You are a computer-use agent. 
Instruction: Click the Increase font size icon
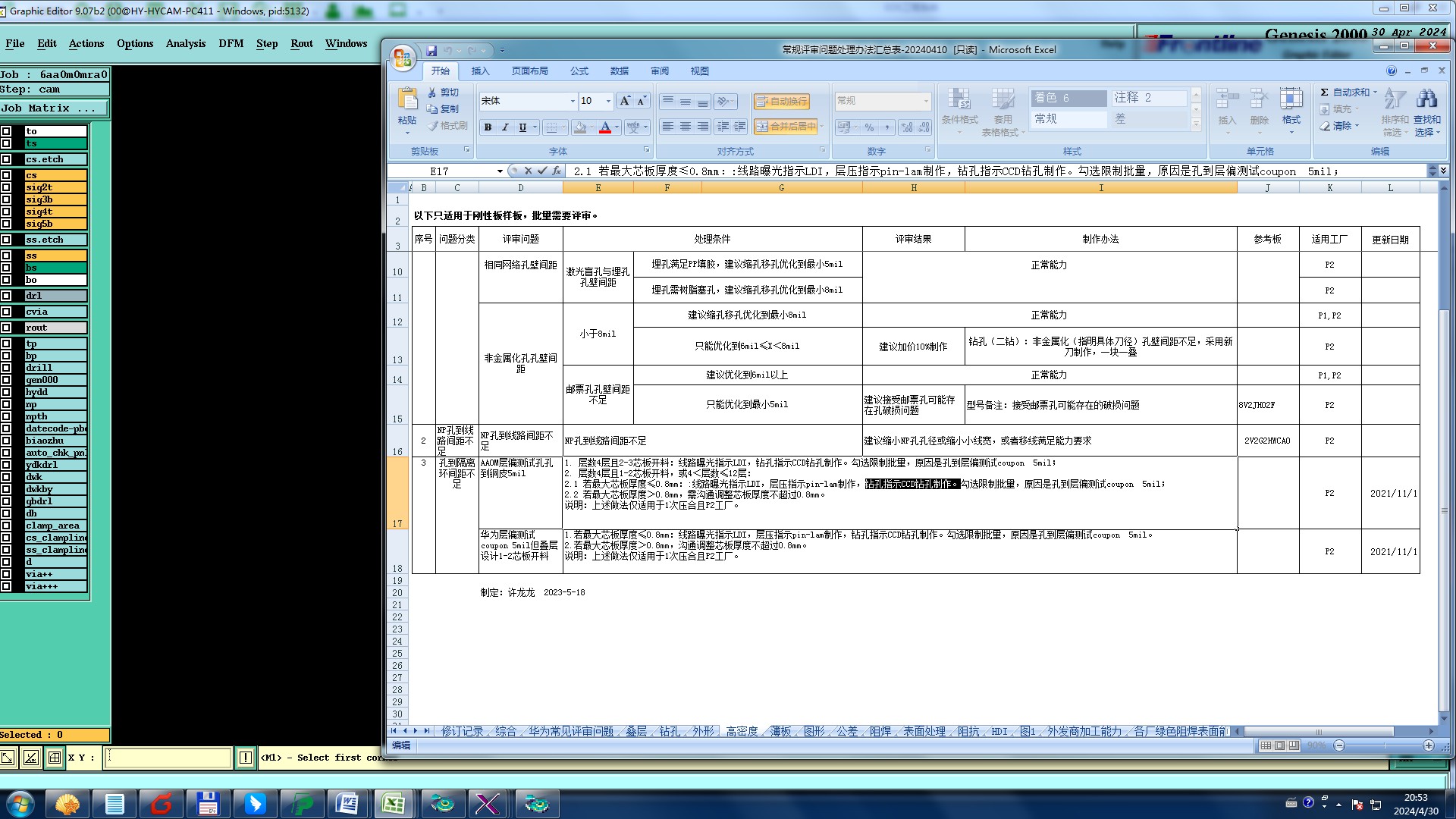pos(624,101)
